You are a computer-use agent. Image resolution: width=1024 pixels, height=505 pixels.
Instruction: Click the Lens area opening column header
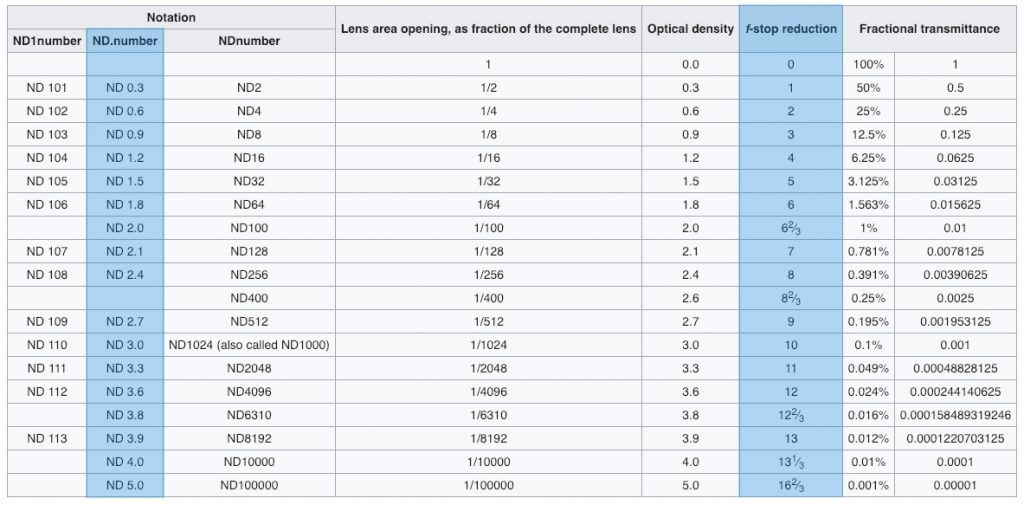click(x=488, y=29)
